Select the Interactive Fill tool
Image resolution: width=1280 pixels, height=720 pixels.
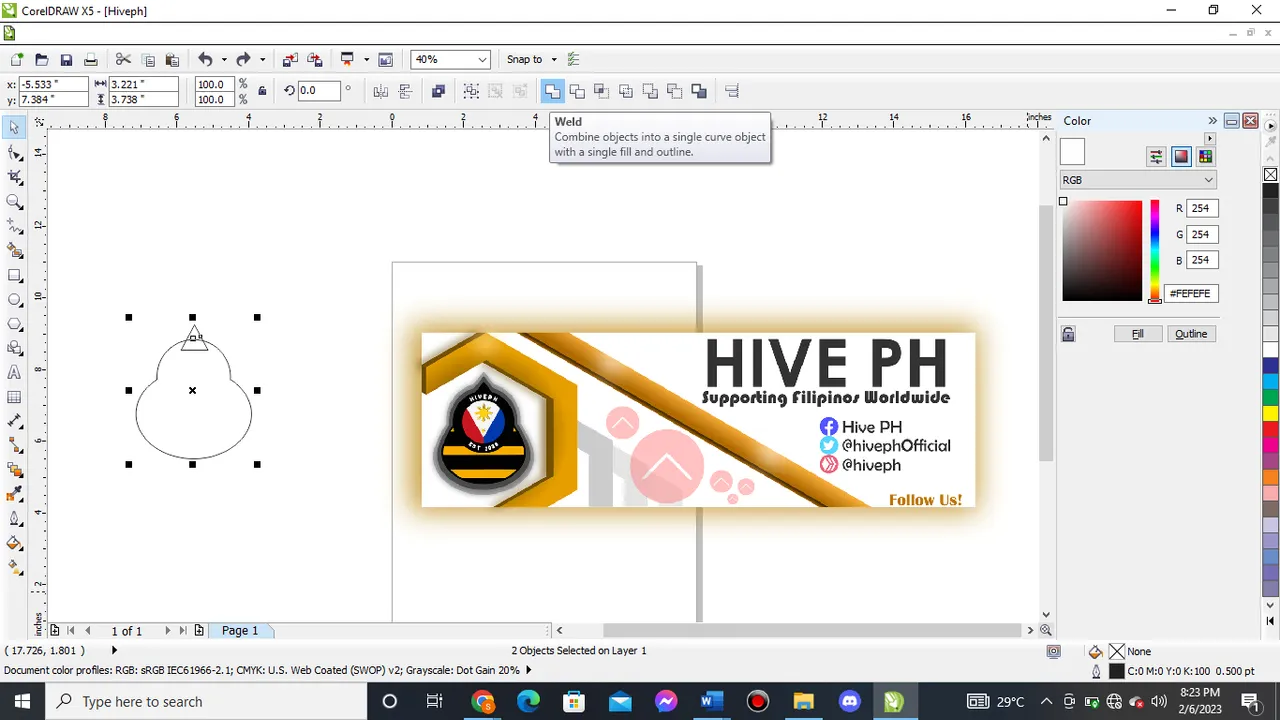coord(14,568)
